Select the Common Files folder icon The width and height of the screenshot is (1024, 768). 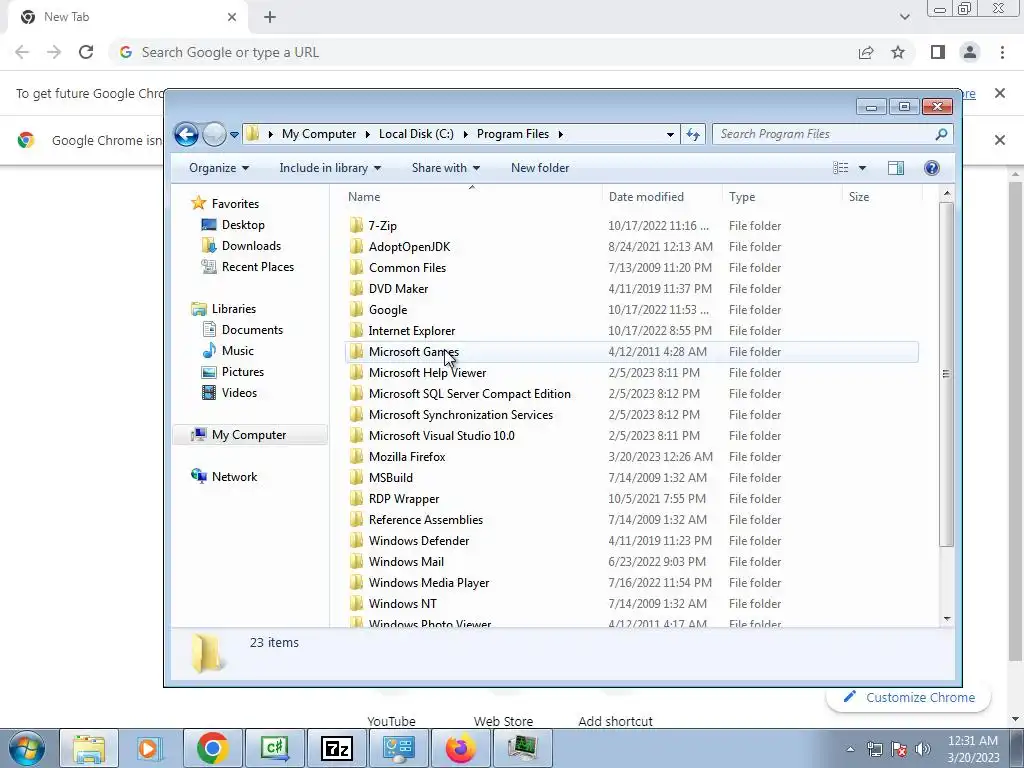[356, 268]
